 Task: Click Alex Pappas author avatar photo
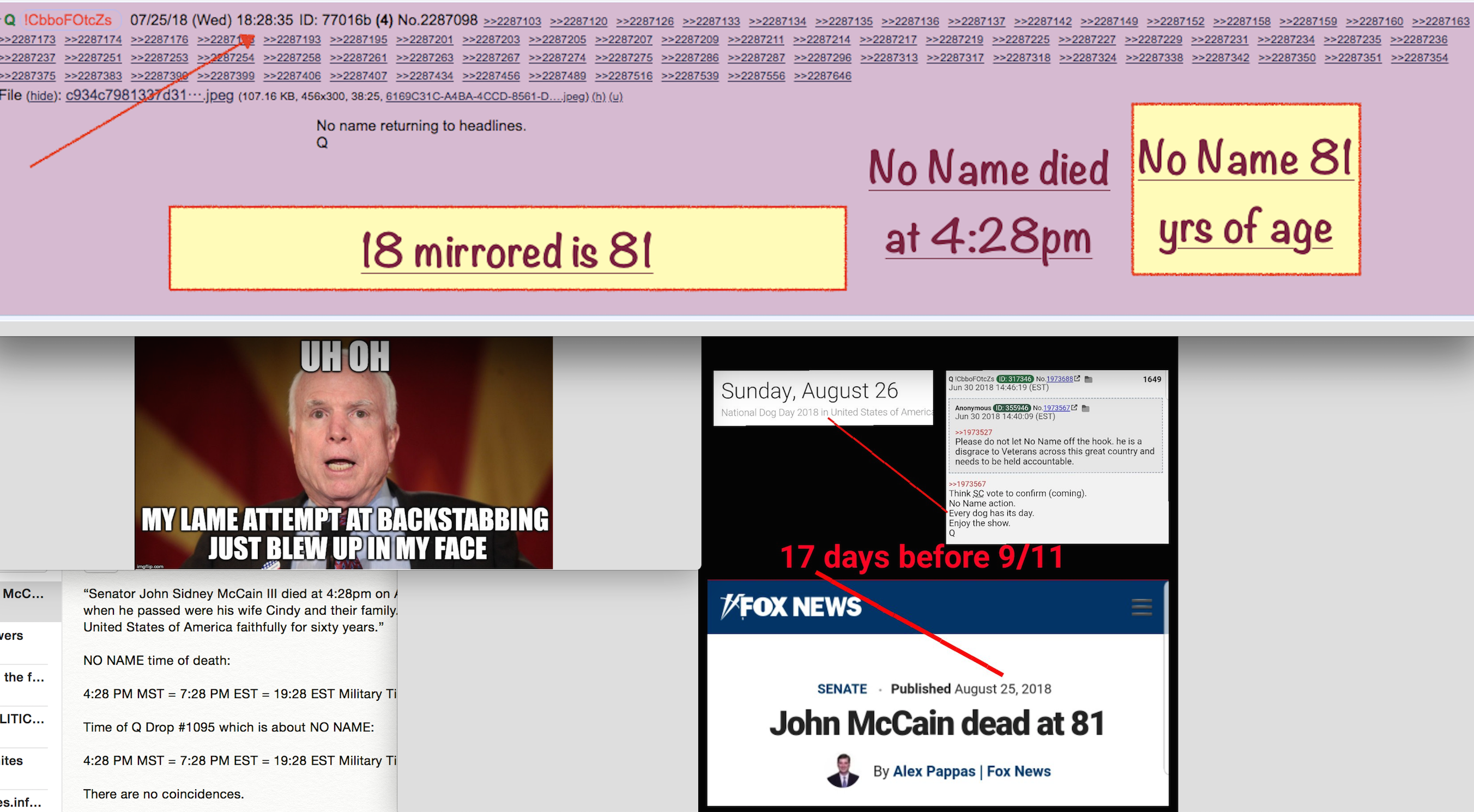click(x=843, y=771)
